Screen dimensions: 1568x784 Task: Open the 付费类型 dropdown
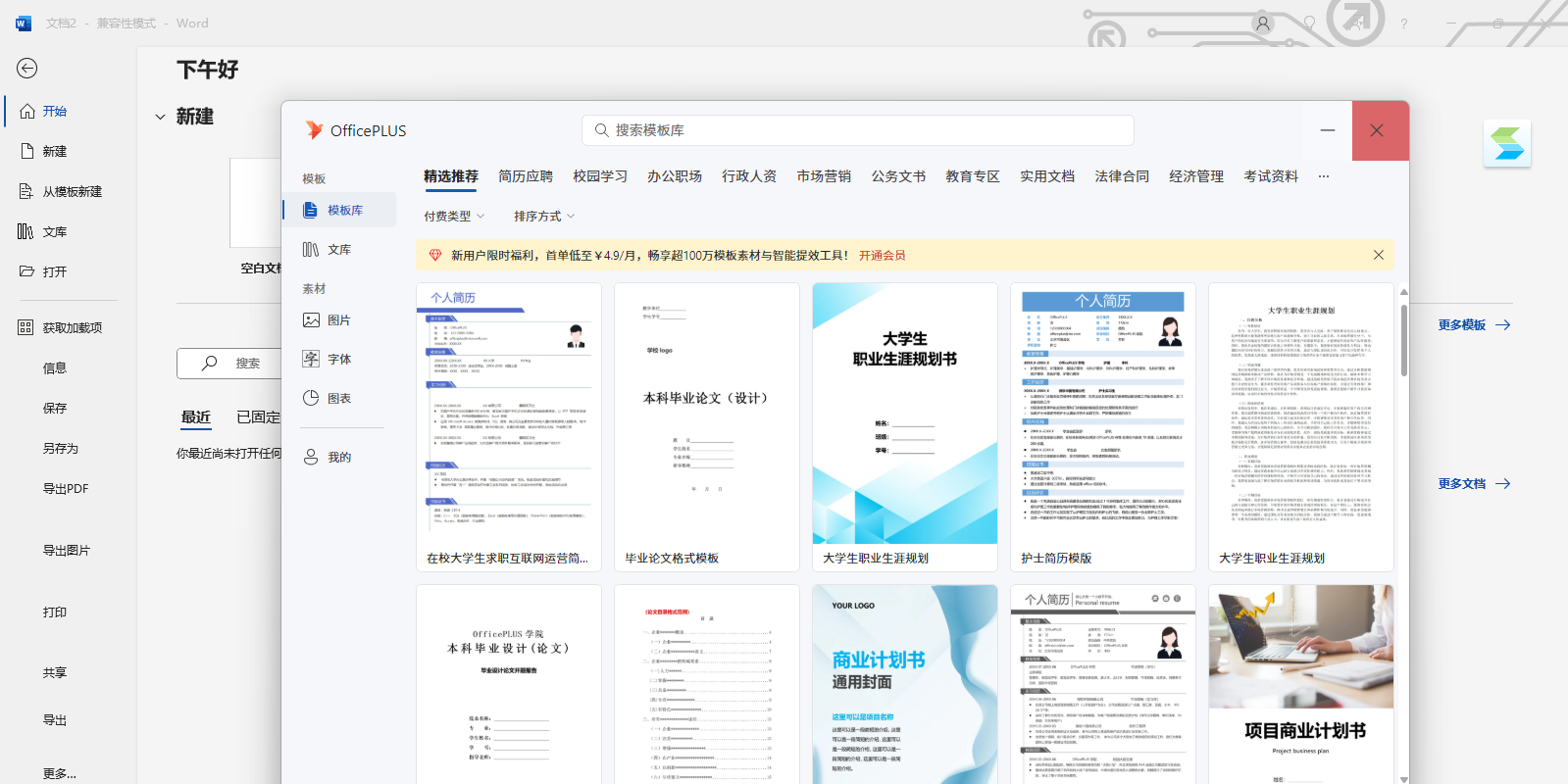click(454, 216)
